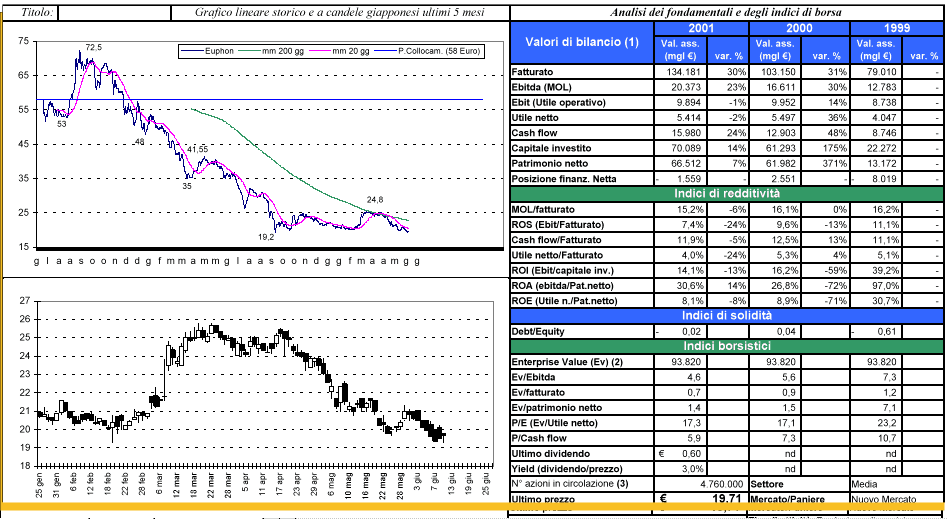Select the historical line chart plot area
The image size is (947, 519).
269,144
